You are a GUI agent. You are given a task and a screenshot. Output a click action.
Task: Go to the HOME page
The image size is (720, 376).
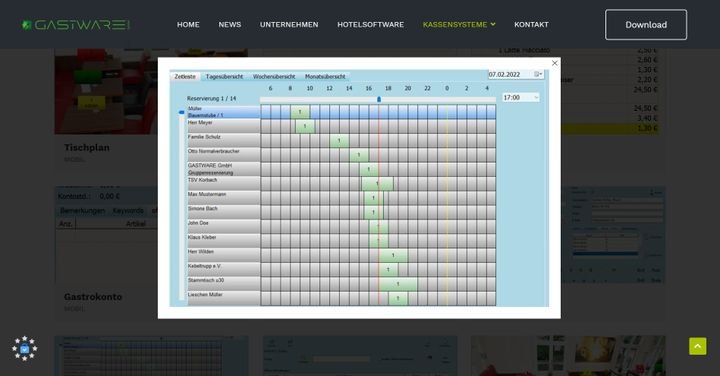pos(188,25)
